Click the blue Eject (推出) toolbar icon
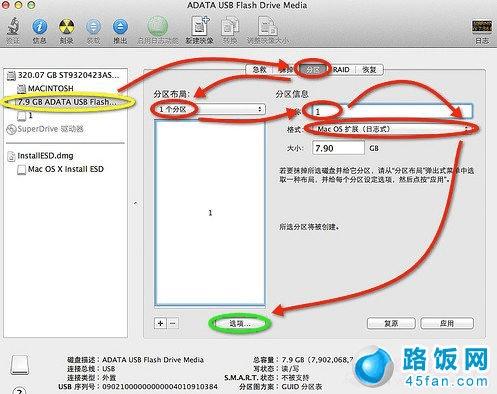 pos(120,27)
